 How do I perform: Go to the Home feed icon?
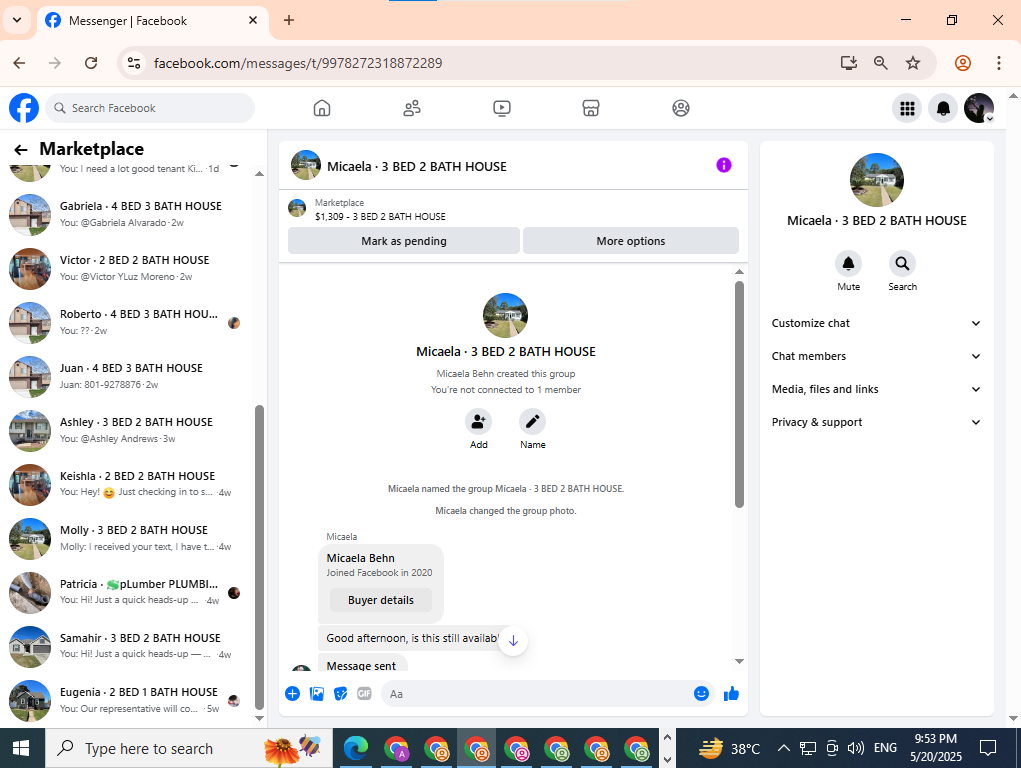[322, 108]
